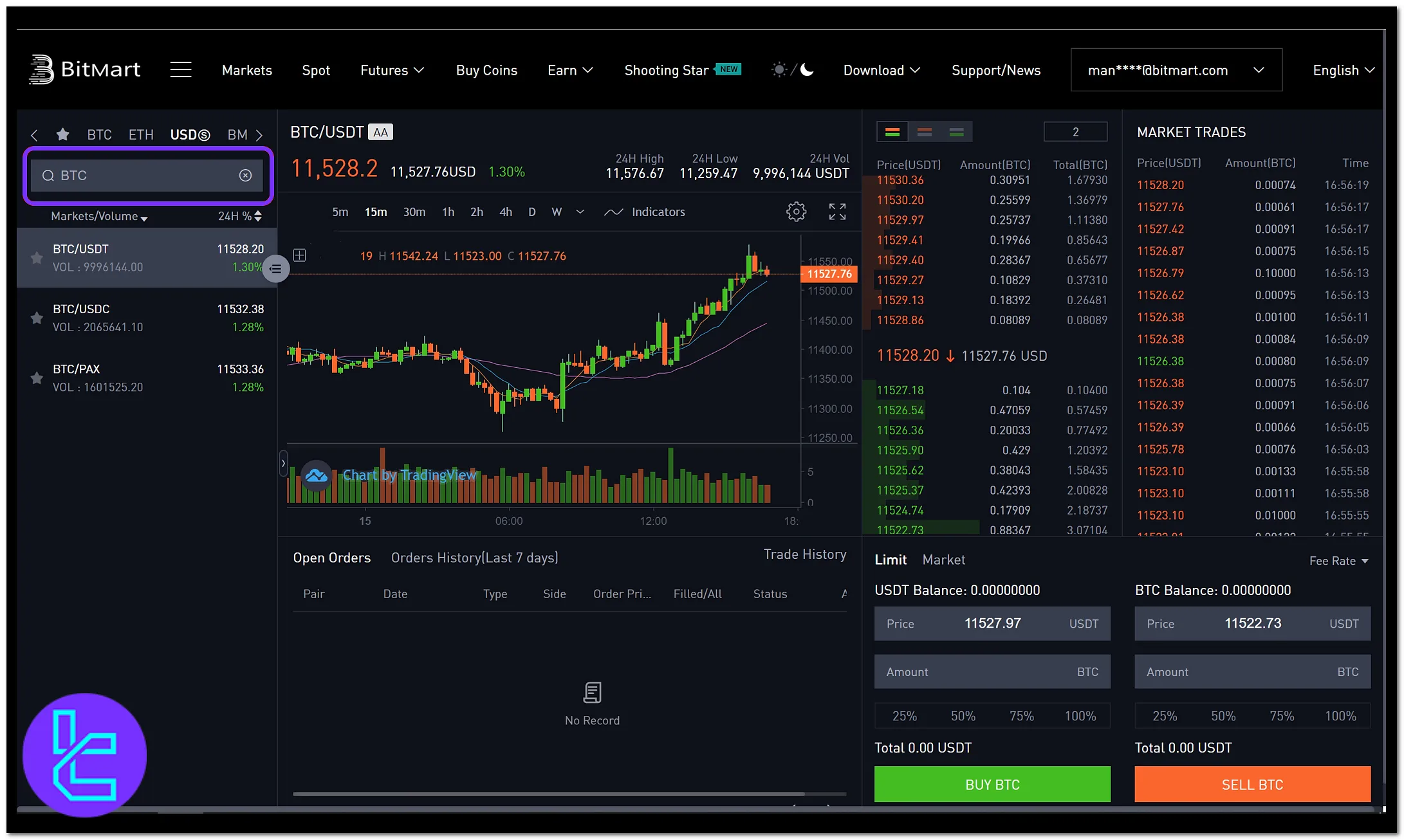Click the BTC market search field
Screen dimensions: 1404x840
click(x=147, y=176)
